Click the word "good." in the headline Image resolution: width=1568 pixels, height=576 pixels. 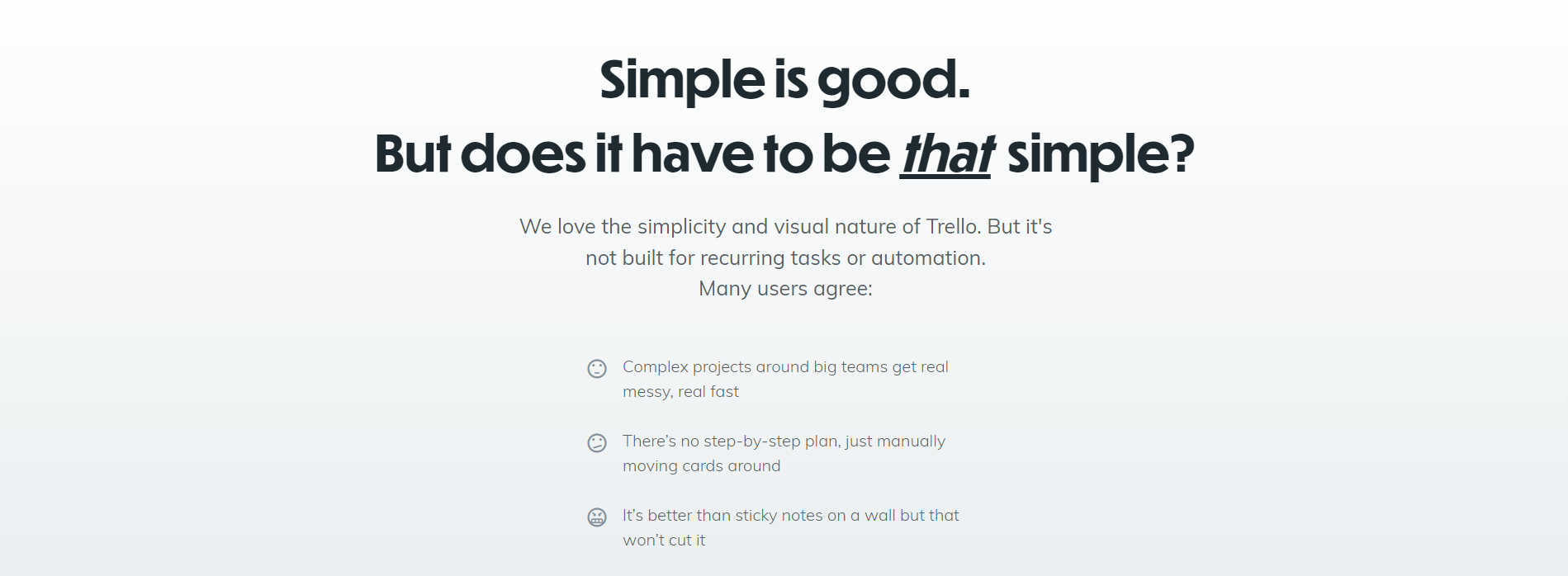point(893,80)
